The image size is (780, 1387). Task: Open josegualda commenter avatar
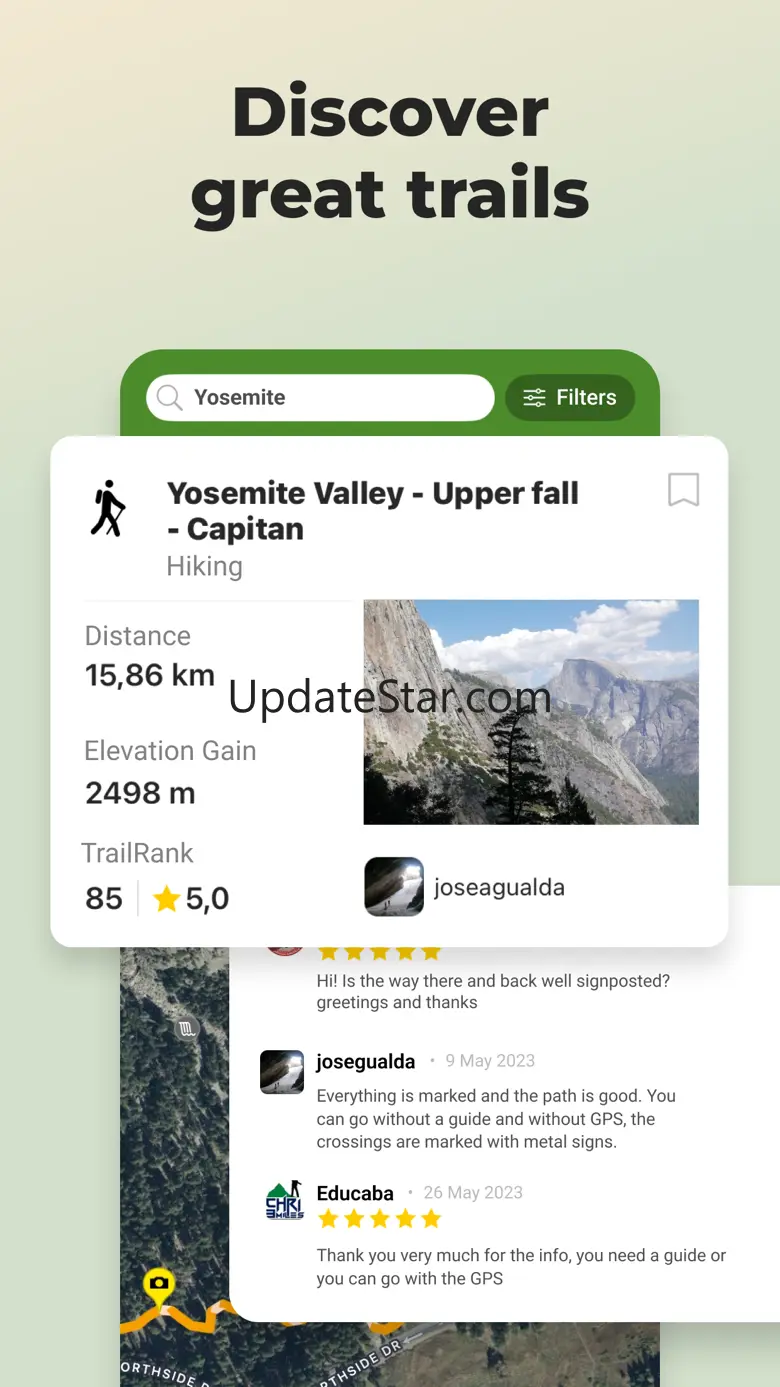[x=282, y=1072]
